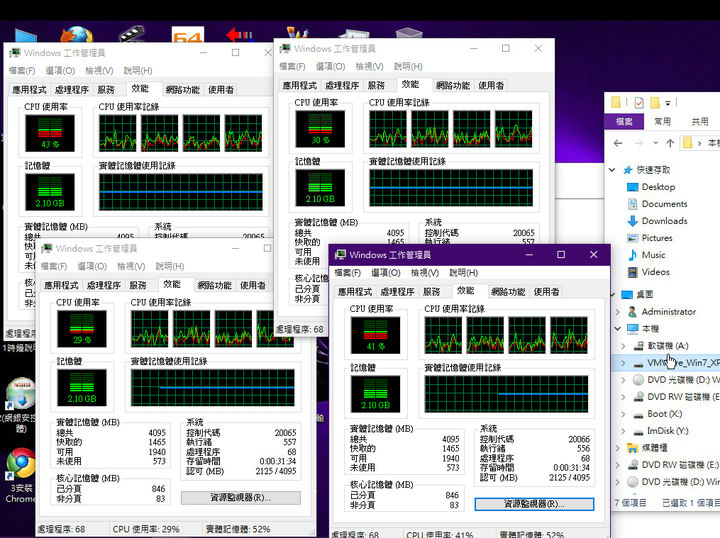Image resolution: width=720 pixels, height=538 pixels.
Task: Click DVD 光碟機 (D:) disc icon under 本機
Action: pos(638,380)
